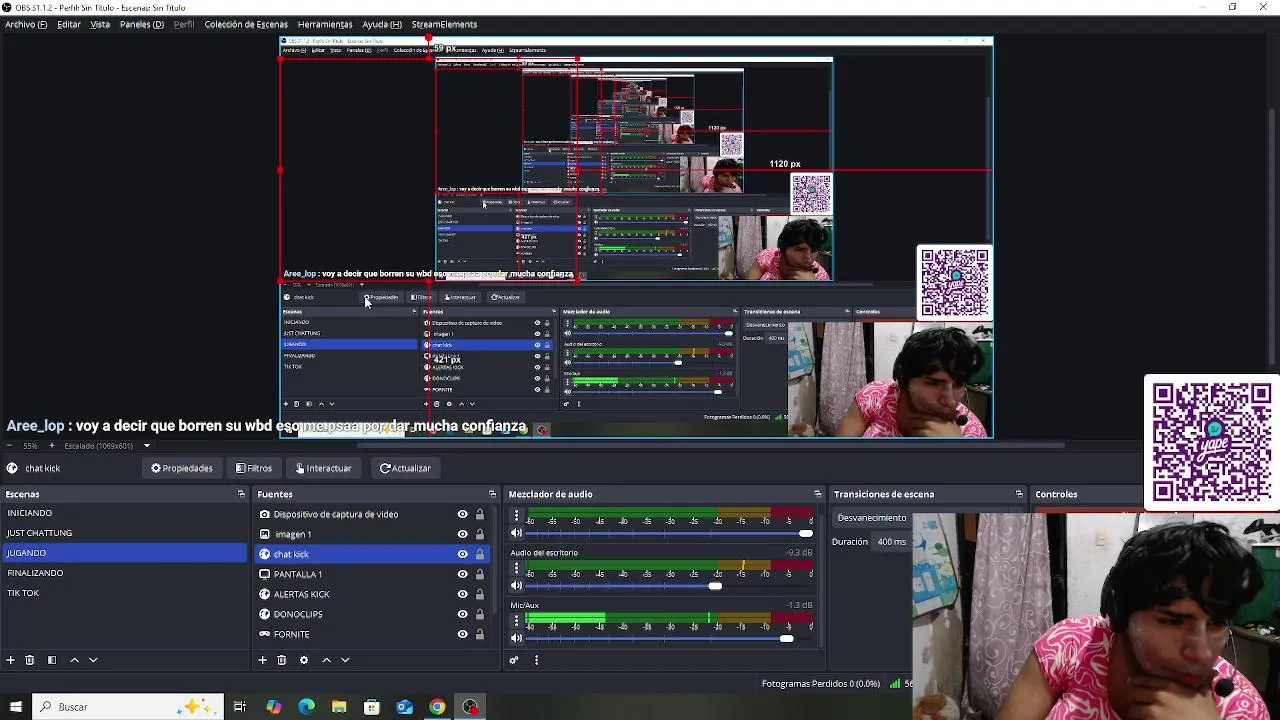The height and width of the screenshot is (720, 1280).
Task: Toggle visibility of imagen 1 source
Action: click(462, 534)
